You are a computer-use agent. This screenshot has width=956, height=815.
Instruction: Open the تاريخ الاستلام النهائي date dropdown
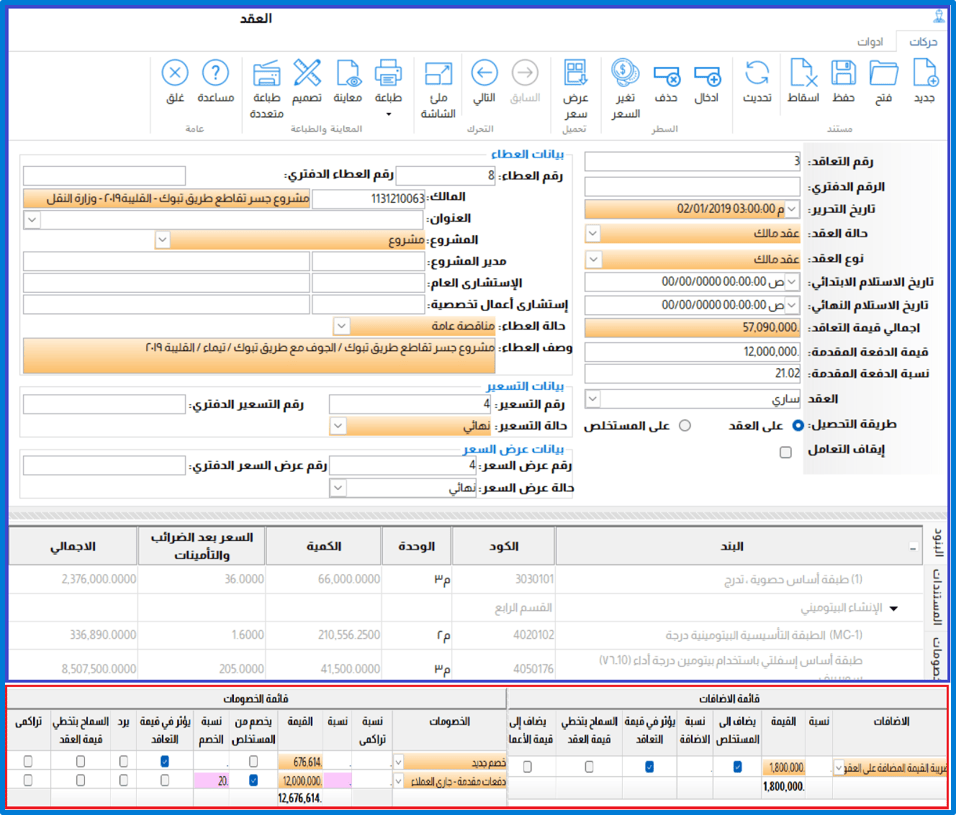(x=791, y=305)
